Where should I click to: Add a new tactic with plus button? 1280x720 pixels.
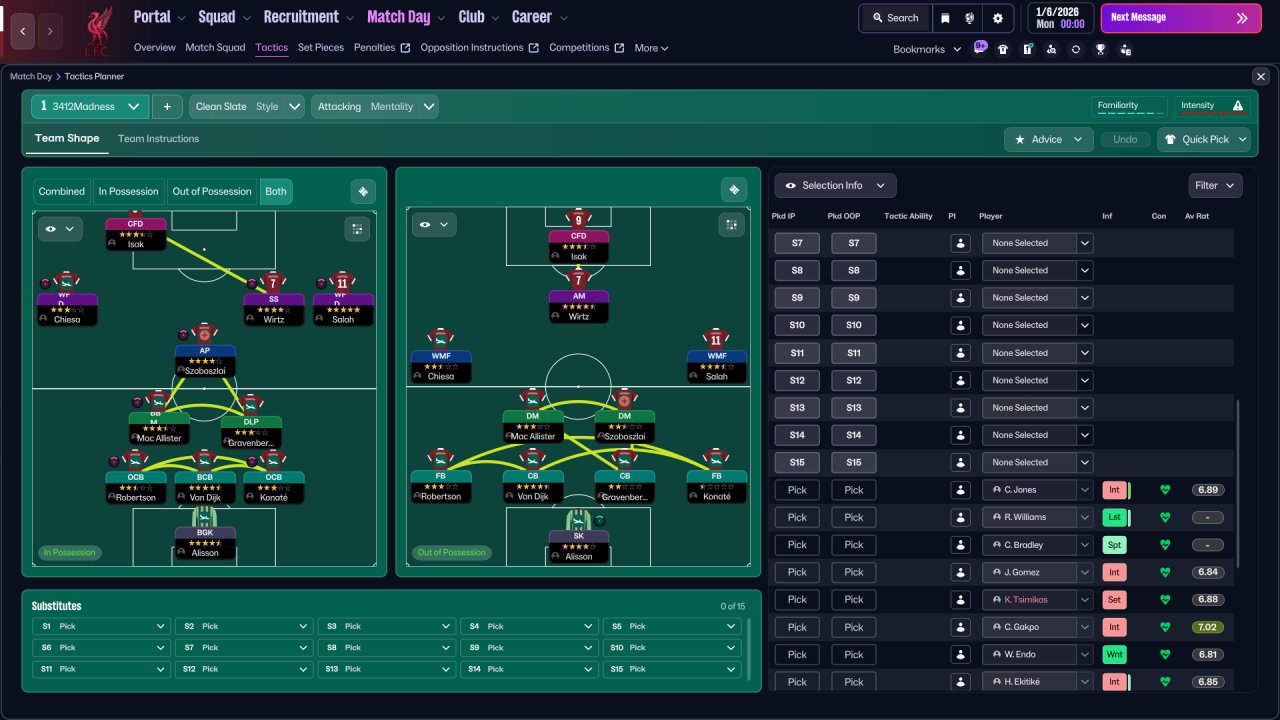[x=167, y=107]
